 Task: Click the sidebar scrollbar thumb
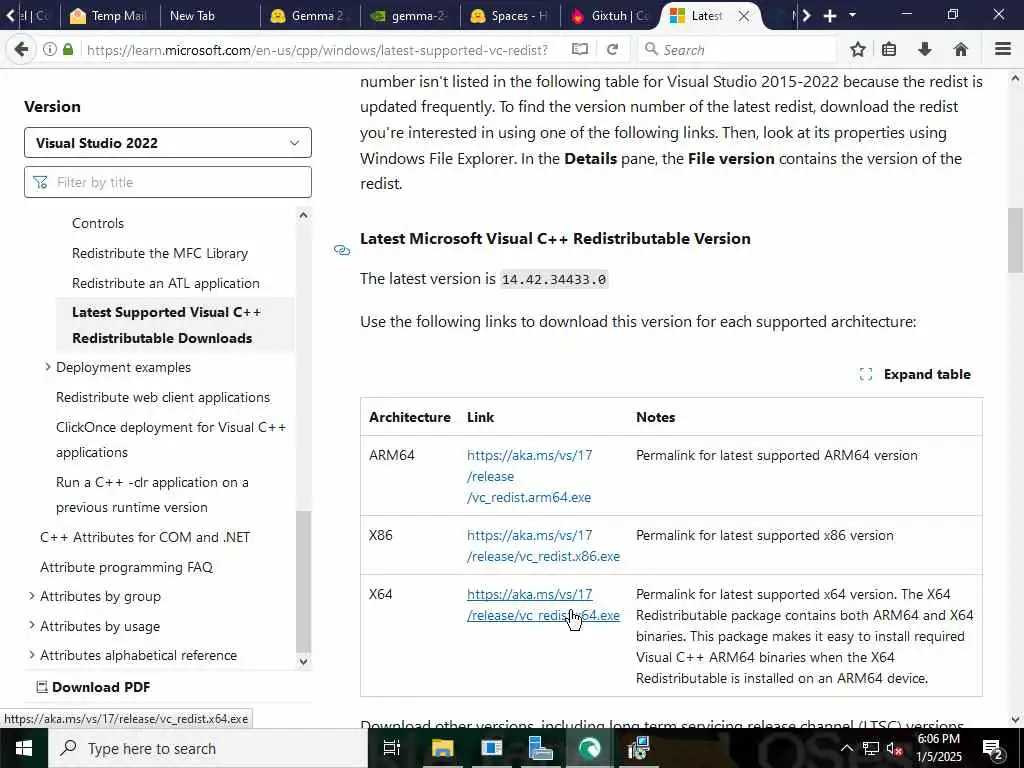(303, 581)
